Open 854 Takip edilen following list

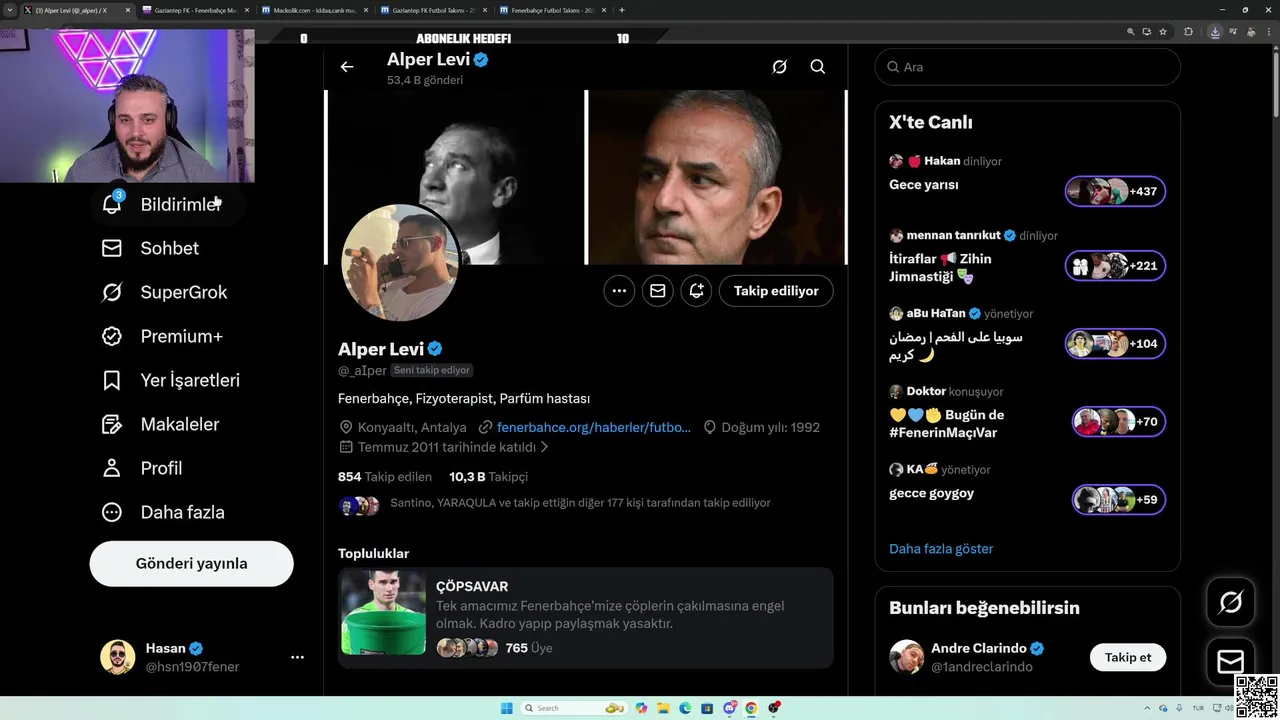pos(385,477)
